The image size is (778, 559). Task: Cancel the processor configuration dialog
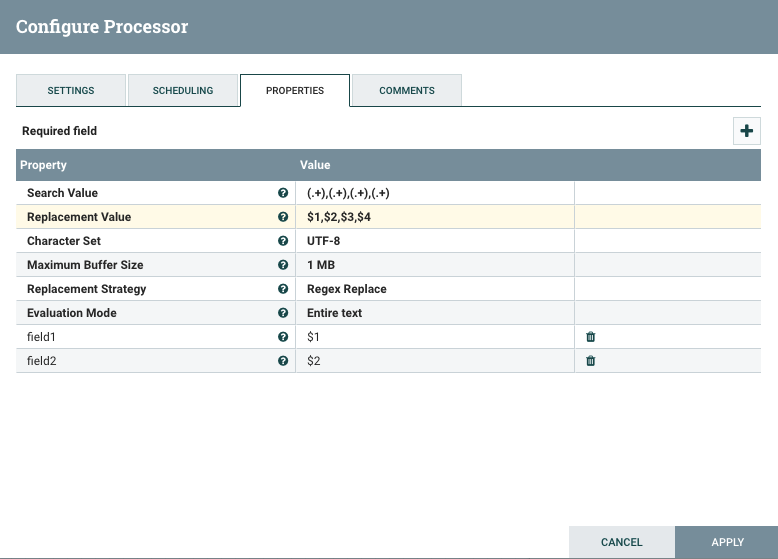pyautogui.click(x=622, y=542)
